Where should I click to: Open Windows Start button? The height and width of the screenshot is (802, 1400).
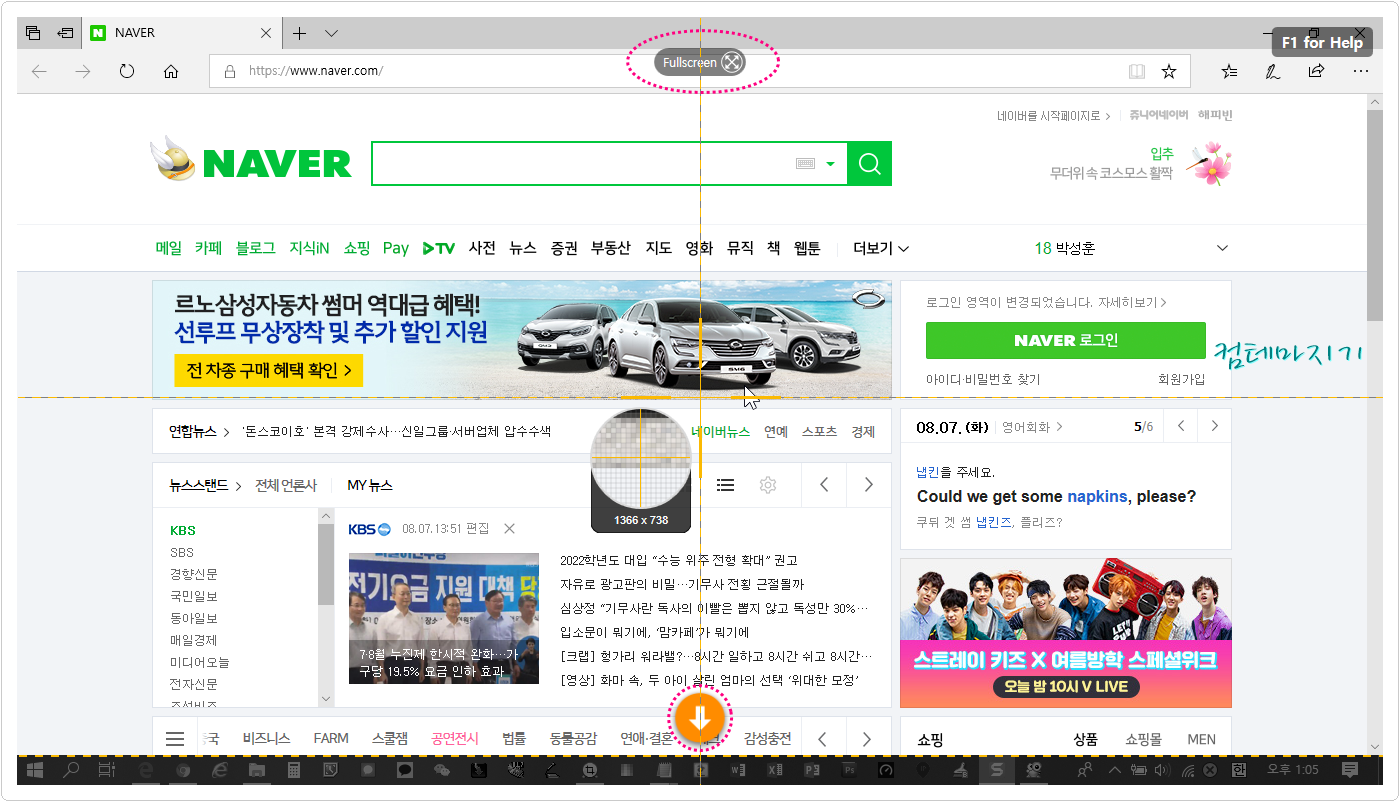pyautogui.click(x=36, y=770)
